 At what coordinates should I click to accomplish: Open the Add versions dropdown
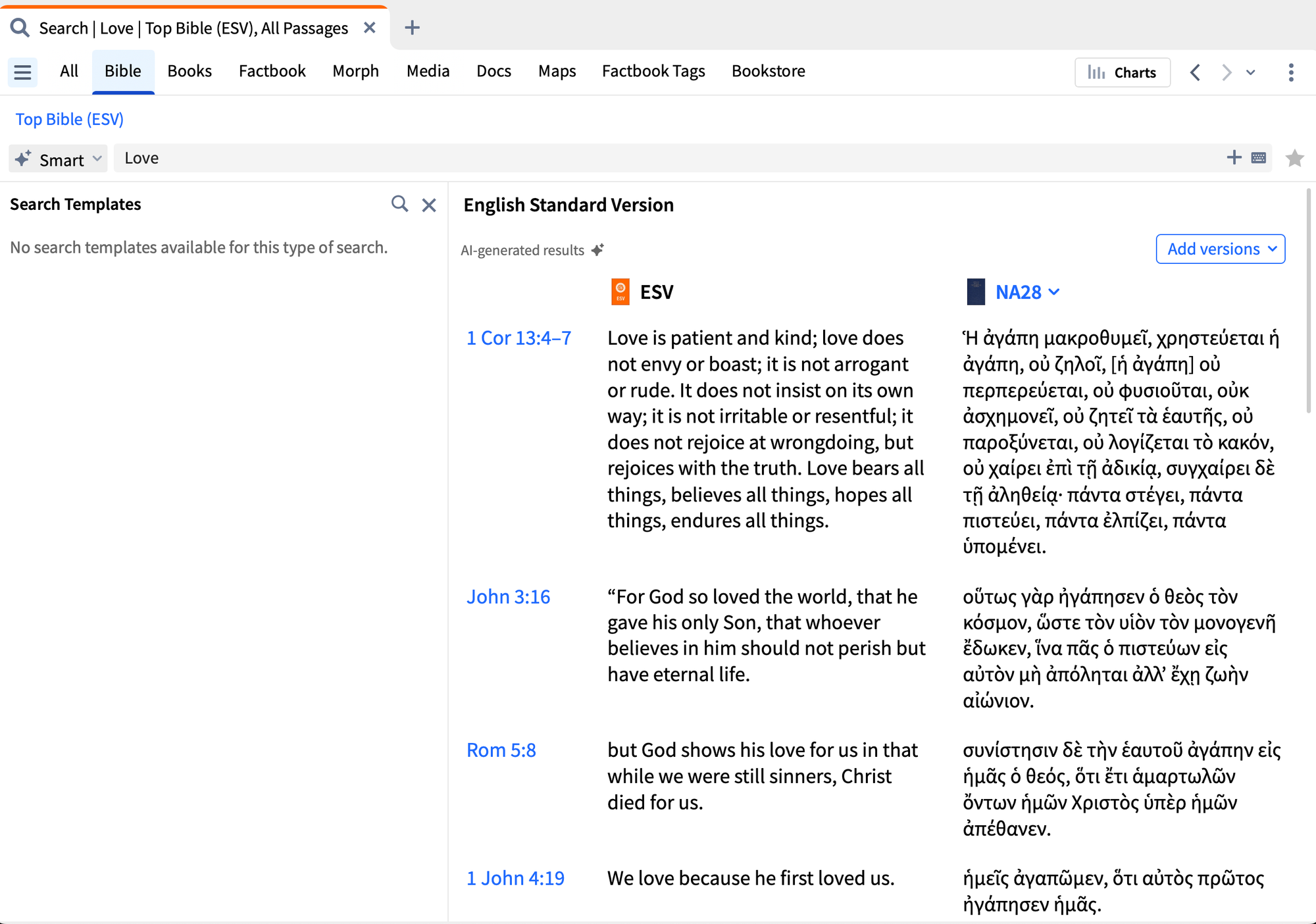click(x=1221, y=249)
